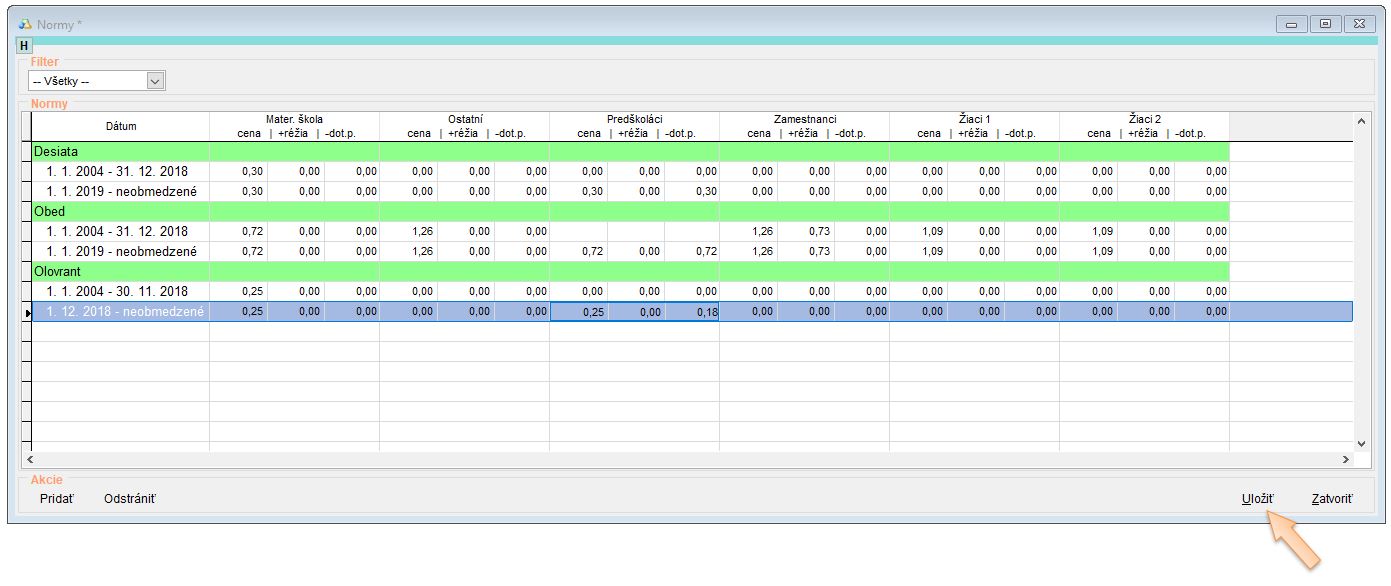Maximize the Normy window
The height and width of the screenshot is (586, 1391).
coord(1325,24)
